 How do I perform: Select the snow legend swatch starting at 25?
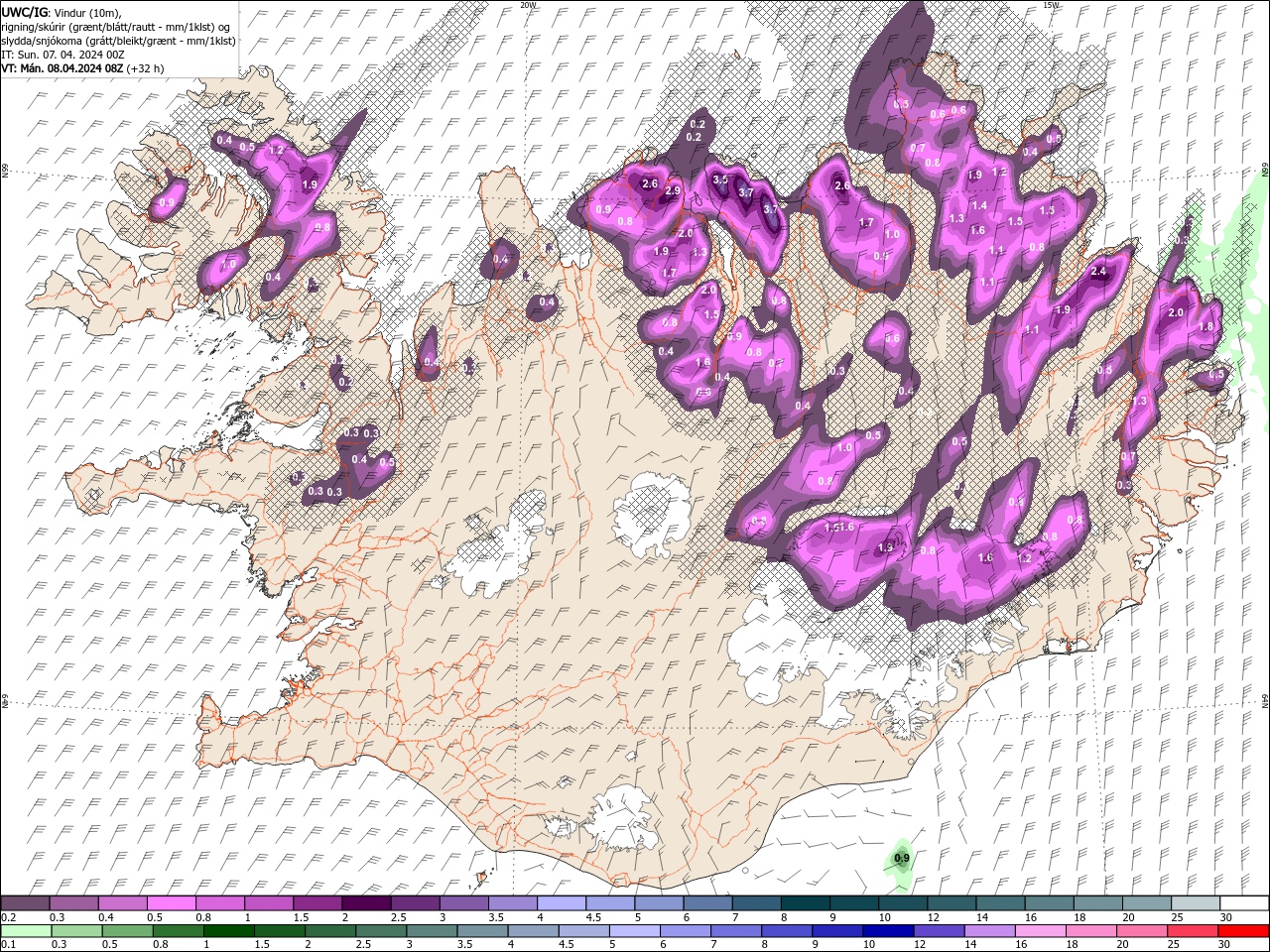1194,903
